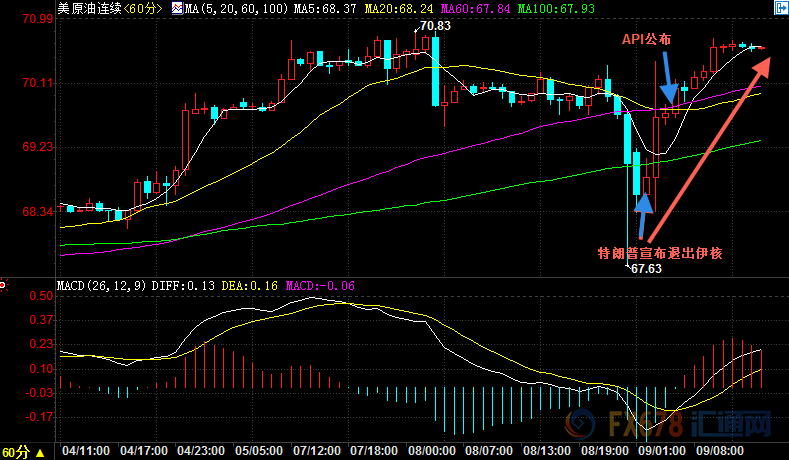The width and height of the screenshot is (789, 460).
Task: Click the MA indicator chart icon
Action: coord(177,8)
